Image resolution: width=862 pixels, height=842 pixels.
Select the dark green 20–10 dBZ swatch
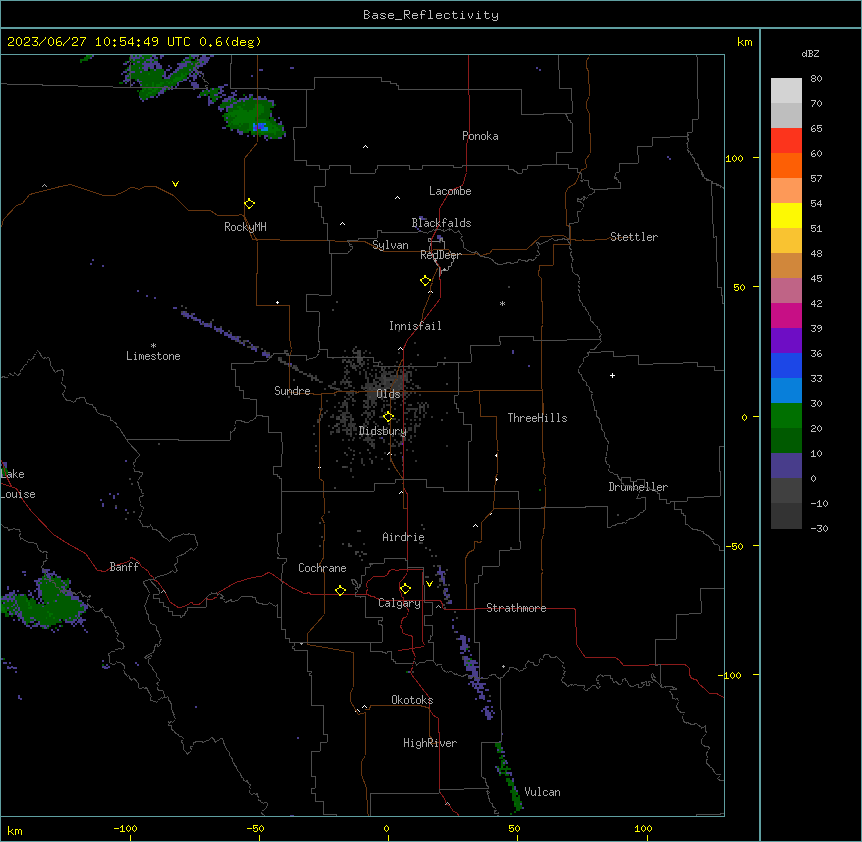click(786, 441)
